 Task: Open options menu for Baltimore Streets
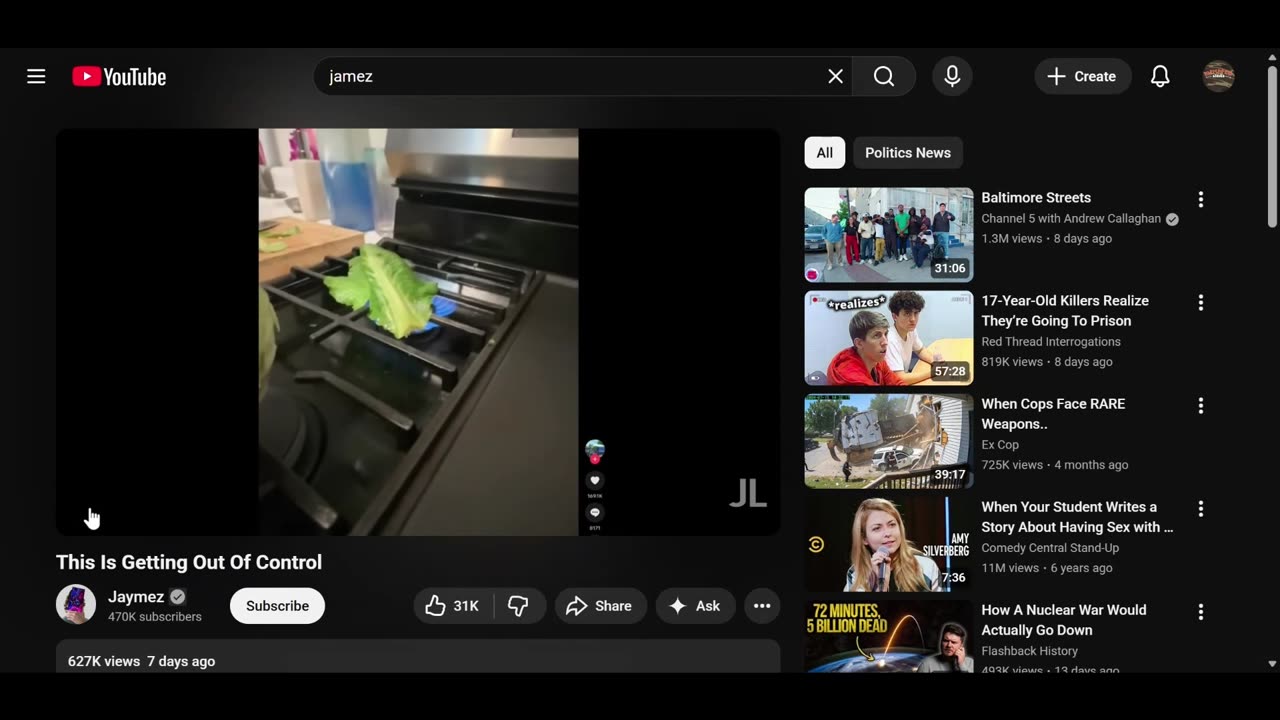(x=1201, y=199)
